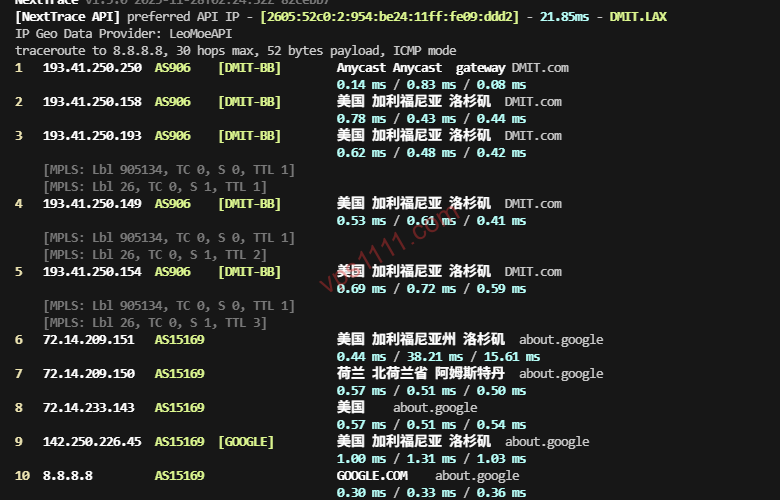
Task: Click the traceroute to 8.8.8.8 header line
Action: 236,51
